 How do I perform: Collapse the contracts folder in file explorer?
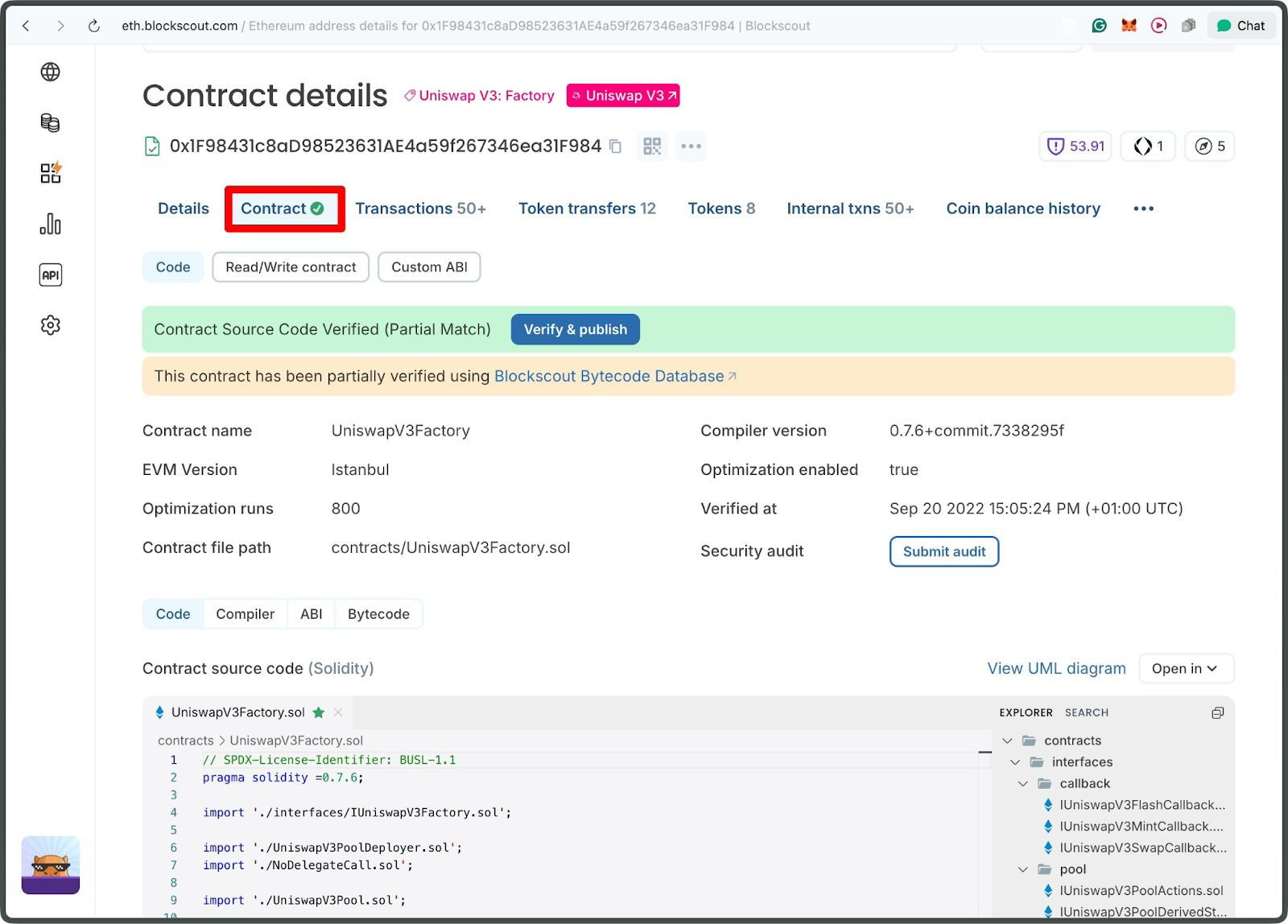(x=1007, y=740)
